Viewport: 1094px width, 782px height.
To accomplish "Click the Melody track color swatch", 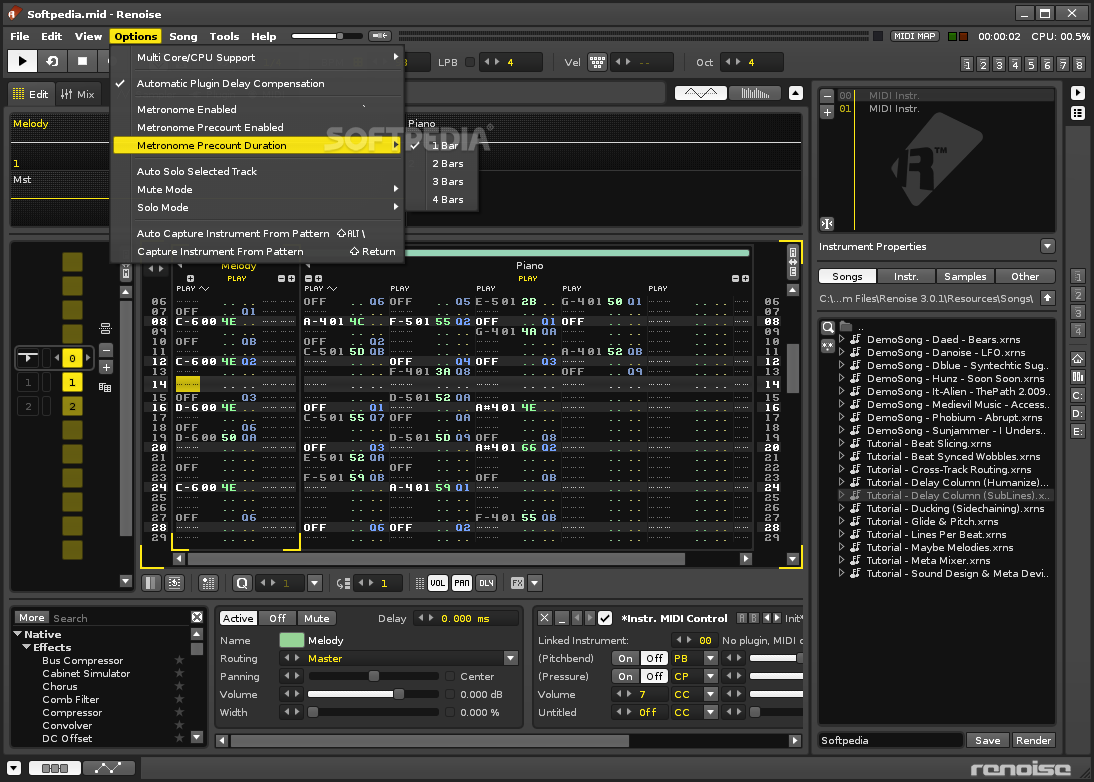I will click(292, 640).
